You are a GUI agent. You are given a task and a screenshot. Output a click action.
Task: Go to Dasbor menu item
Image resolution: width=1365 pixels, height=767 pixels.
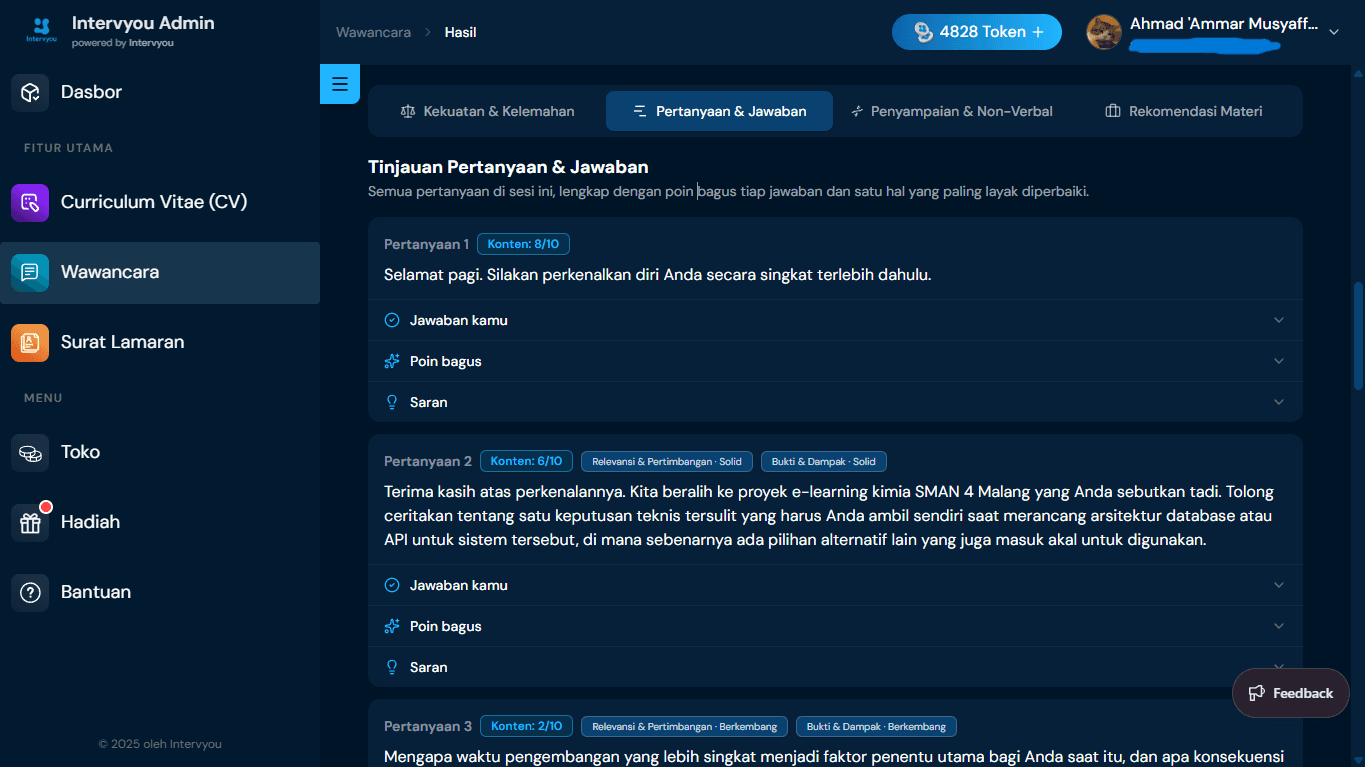coord(160,92)
